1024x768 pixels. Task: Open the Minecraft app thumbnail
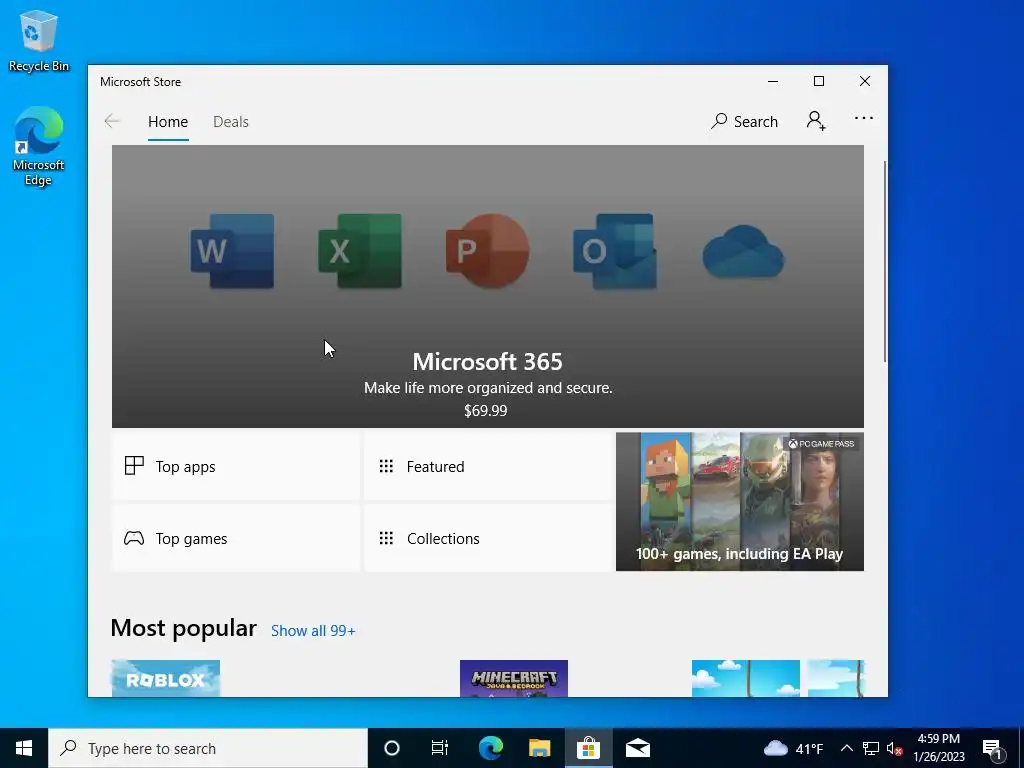coord(513,678)
